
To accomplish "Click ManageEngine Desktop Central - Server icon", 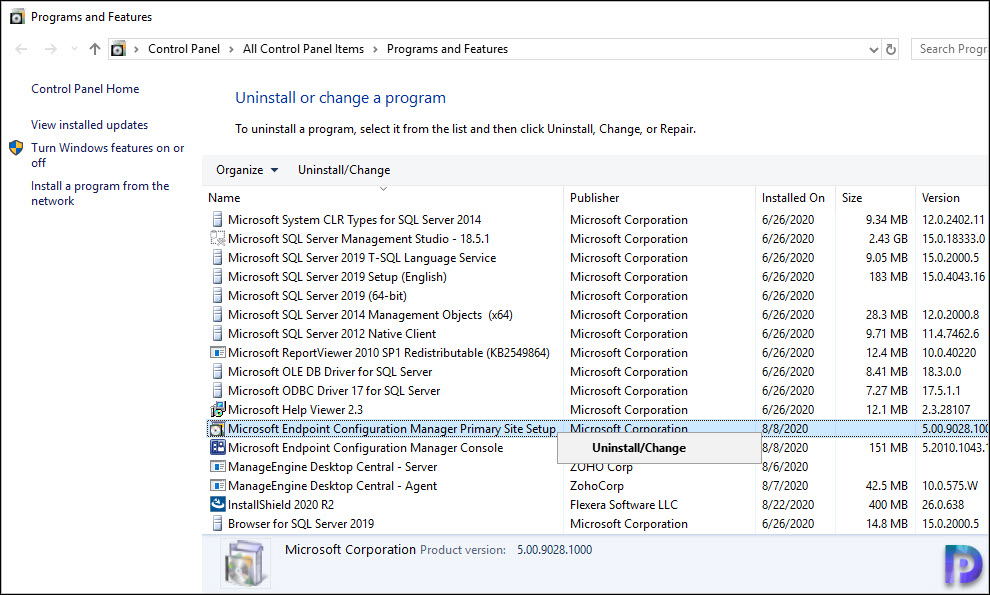I will 217,467.
